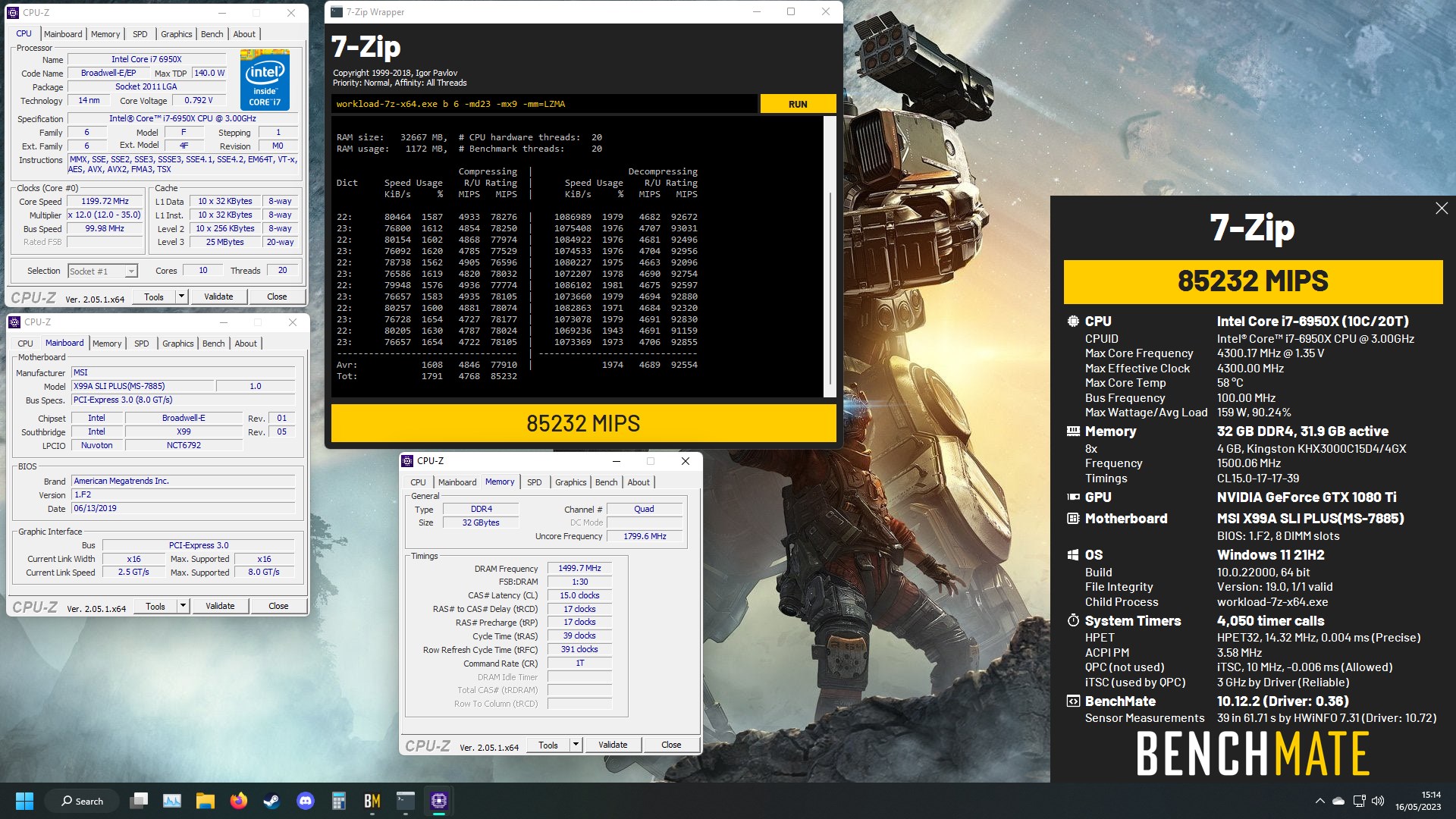Viewport: 1456px width, 819px height.
Task: Click the Core Speed value 1199.72 MHz
Action: coord(105,202)
